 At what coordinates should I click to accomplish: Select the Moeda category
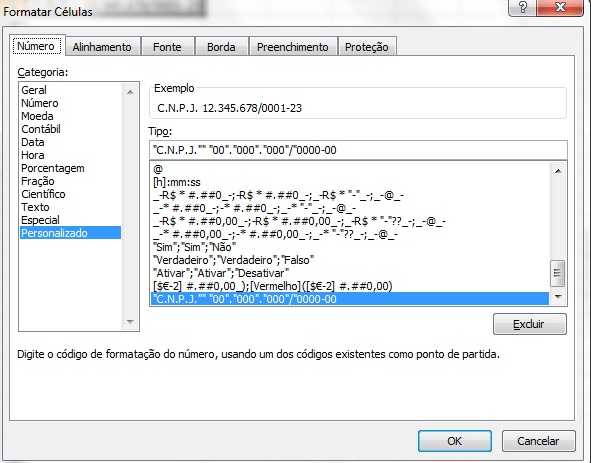pos(37,116)
